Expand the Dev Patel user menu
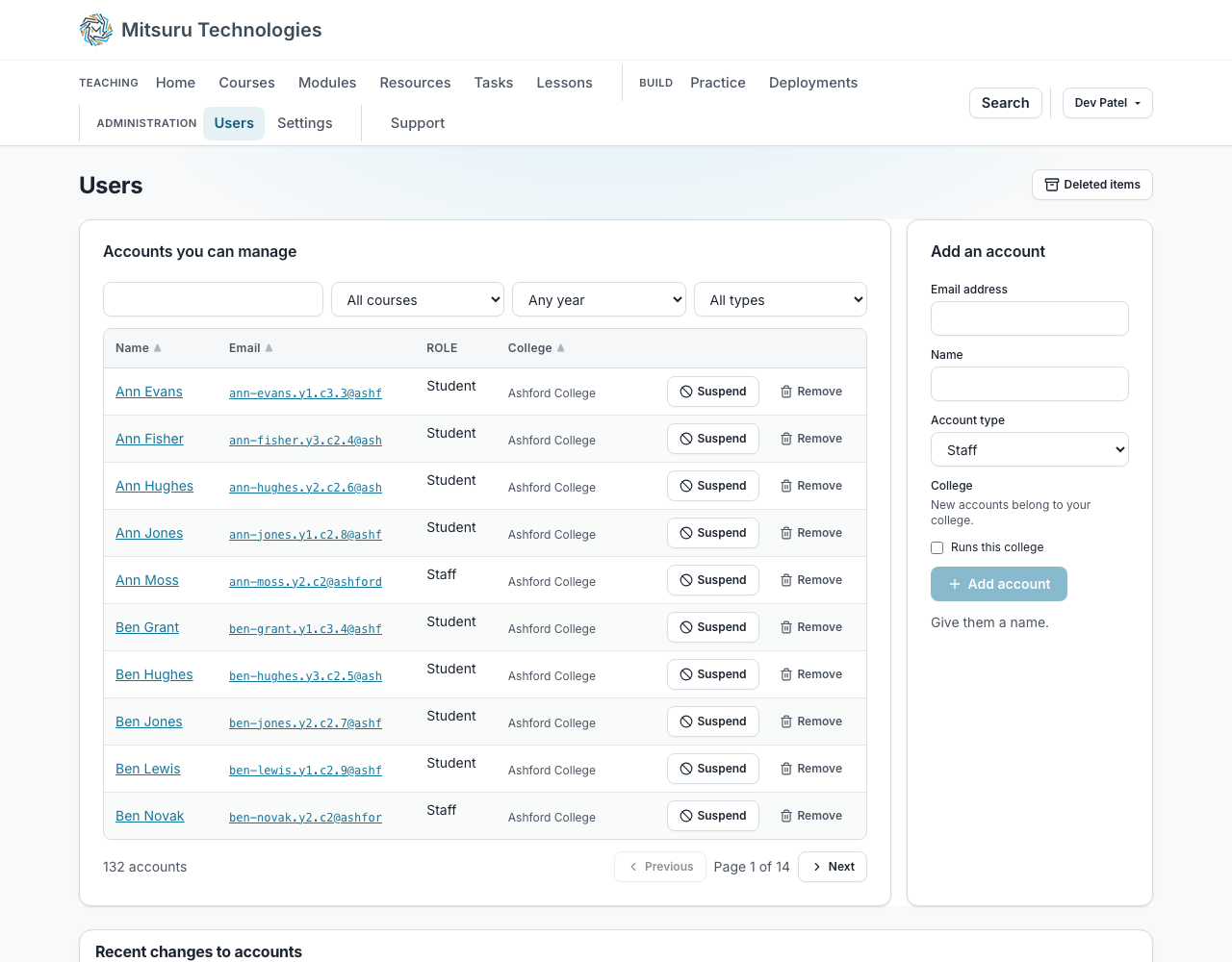Viewport: 1232px width, 962px height. (x=1108, y=103)
